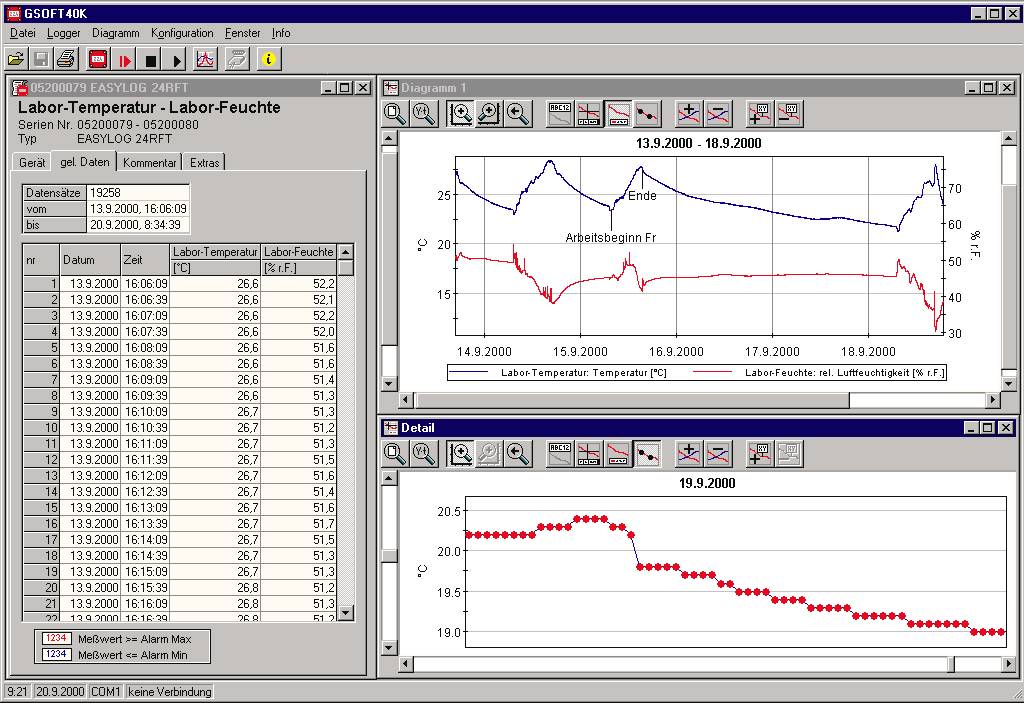Switch to the Kommentar tab
Screen dimensions: 1024x703
pos(149,161)
